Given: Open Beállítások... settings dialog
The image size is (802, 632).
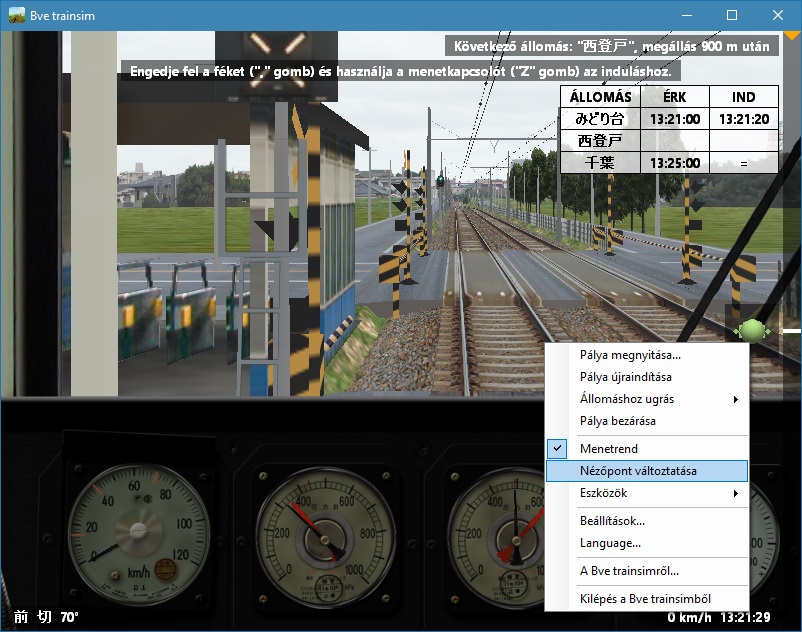Looking at the screenshot, I should tap(612, 521).
